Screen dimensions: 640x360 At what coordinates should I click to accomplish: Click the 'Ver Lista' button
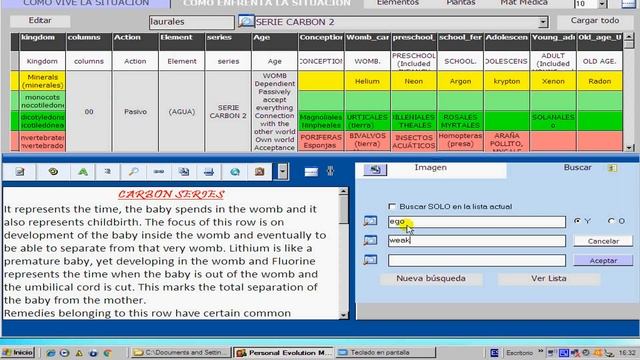pyautogui.click(x=549, y=278)
